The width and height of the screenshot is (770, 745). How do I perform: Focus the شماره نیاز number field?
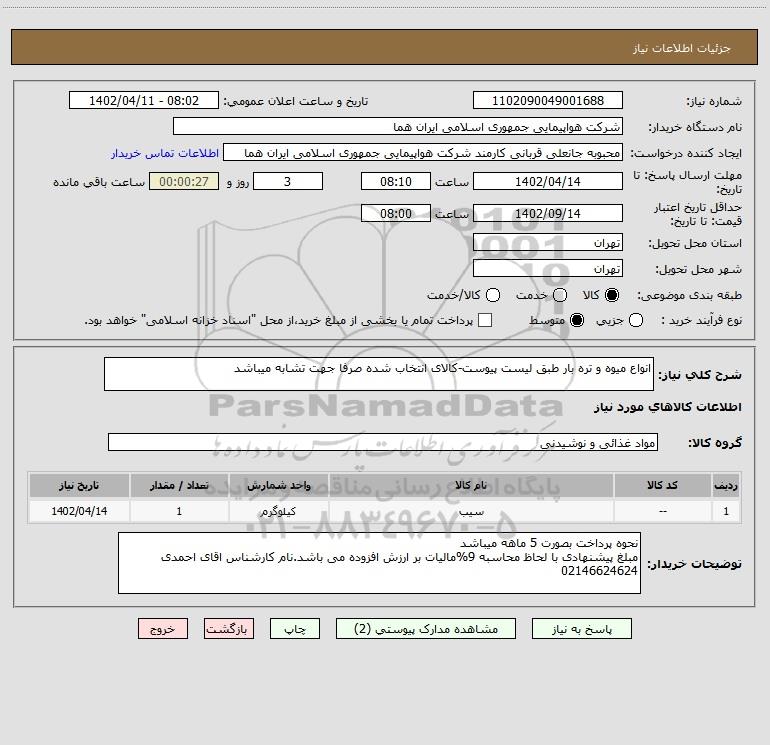click(x=548, y=101)
